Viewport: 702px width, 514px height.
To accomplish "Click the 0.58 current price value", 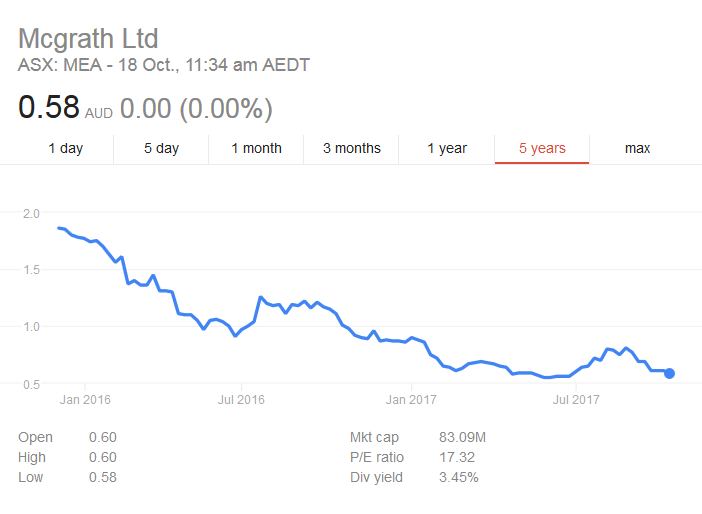I will pos(48,107).
